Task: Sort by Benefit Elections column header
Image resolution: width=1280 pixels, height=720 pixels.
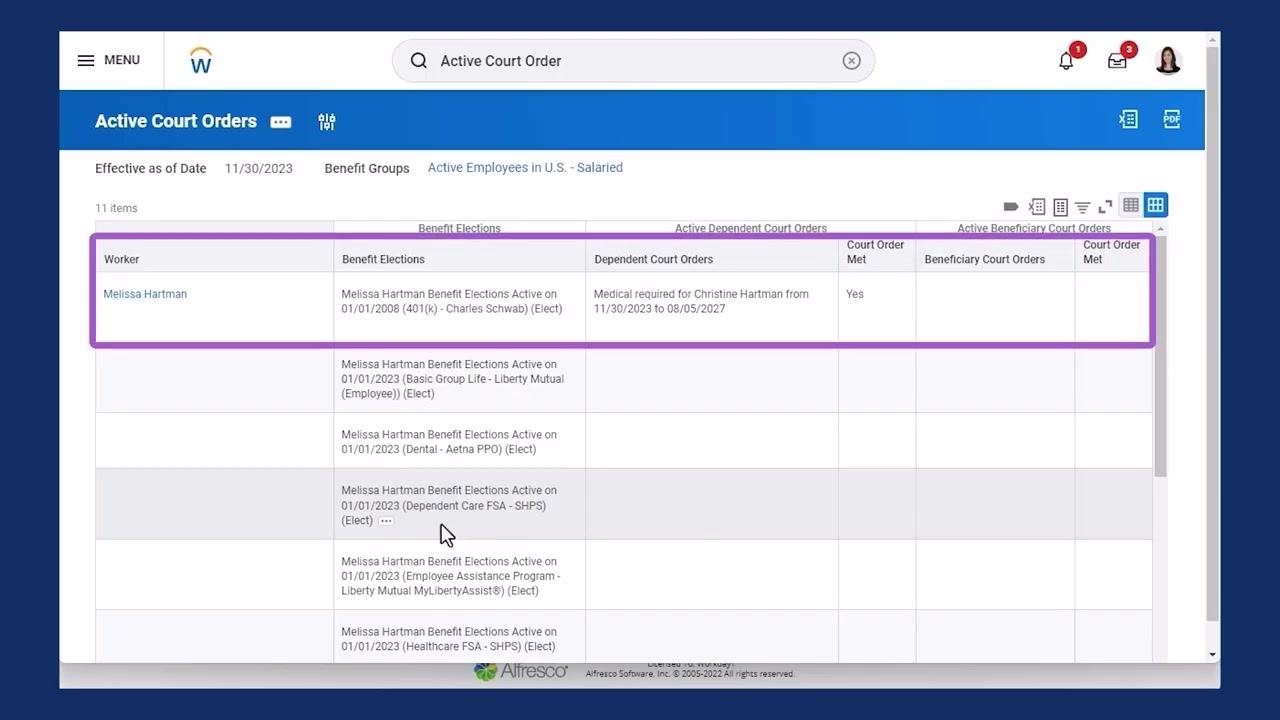Action: pyautogui.click(x=460, y=259)
